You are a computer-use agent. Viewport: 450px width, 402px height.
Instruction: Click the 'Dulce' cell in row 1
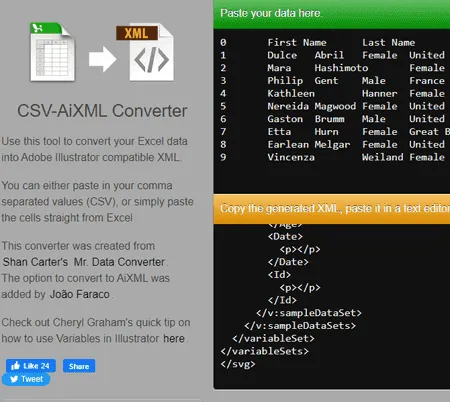[282, 55]
